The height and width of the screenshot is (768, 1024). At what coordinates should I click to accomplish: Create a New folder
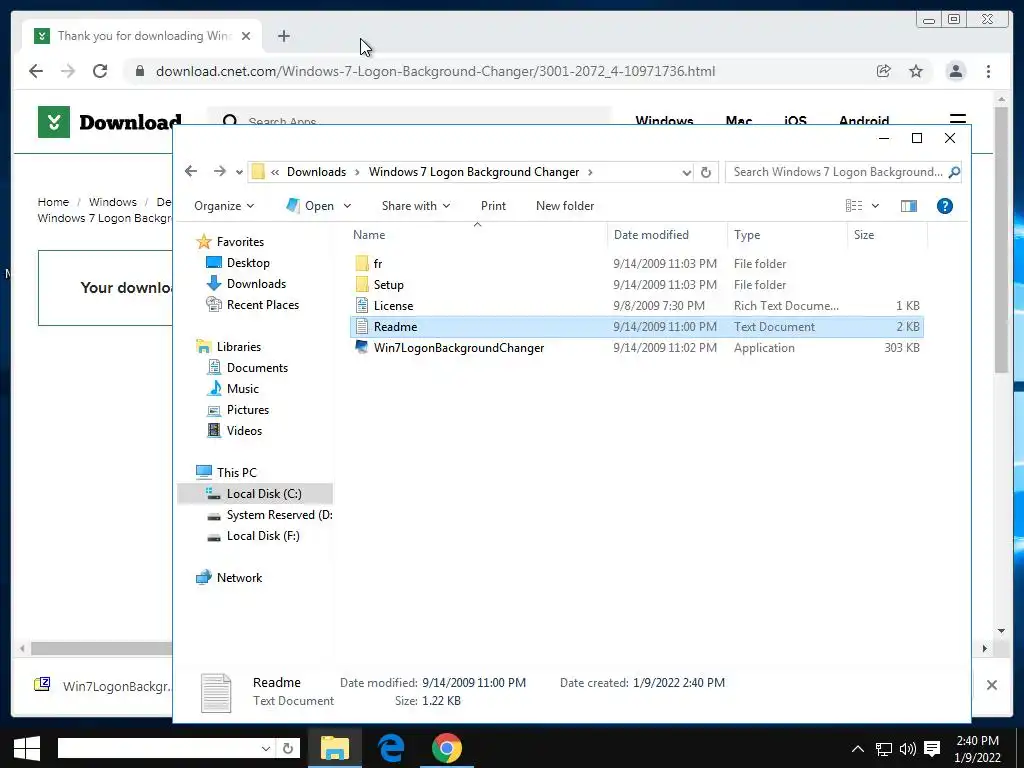pos(565,206)
